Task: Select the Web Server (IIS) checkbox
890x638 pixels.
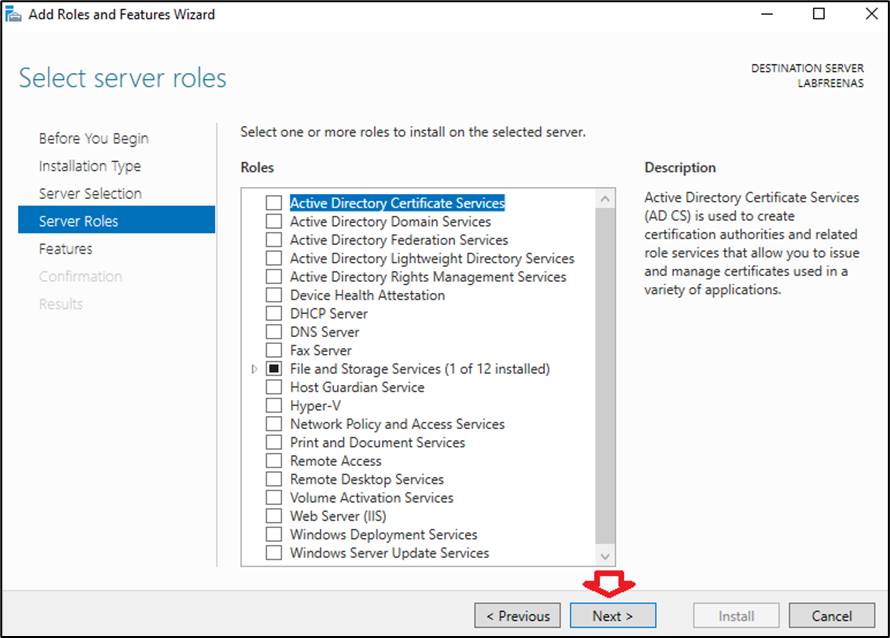Action: click(274, 516)
